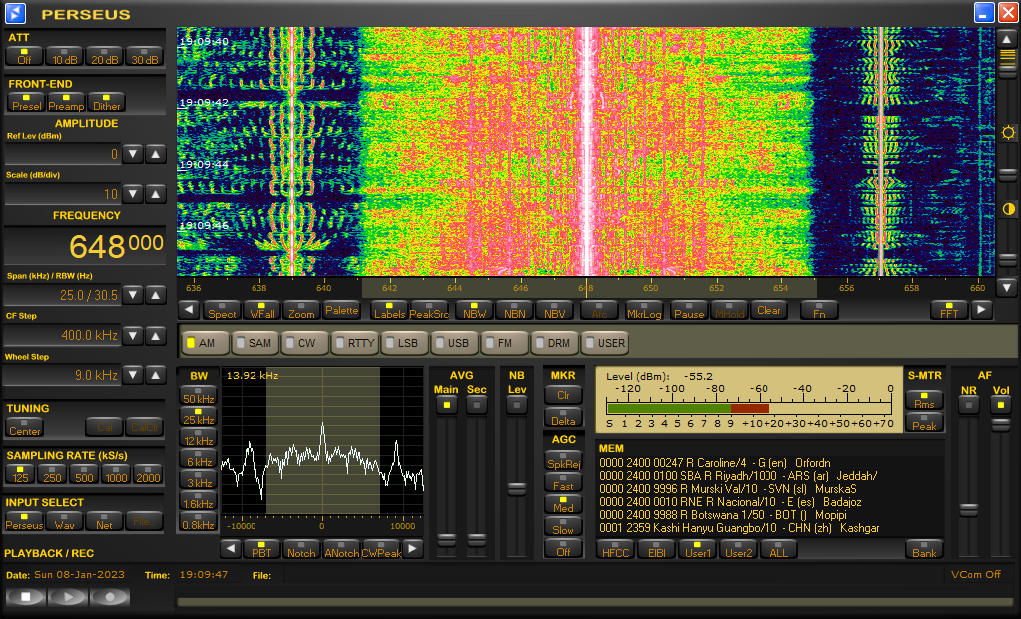Screen dimensions: 1021x619
Task: Click the Palette button
Action: 341,310
